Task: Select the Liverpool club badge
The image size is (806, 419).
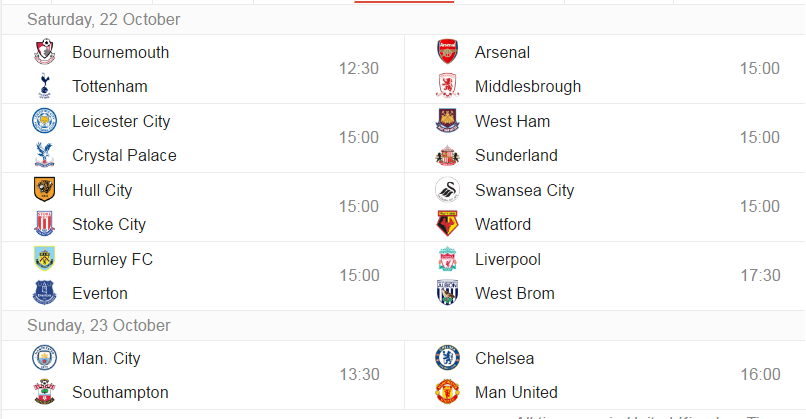Action: [x=447, y=259]
